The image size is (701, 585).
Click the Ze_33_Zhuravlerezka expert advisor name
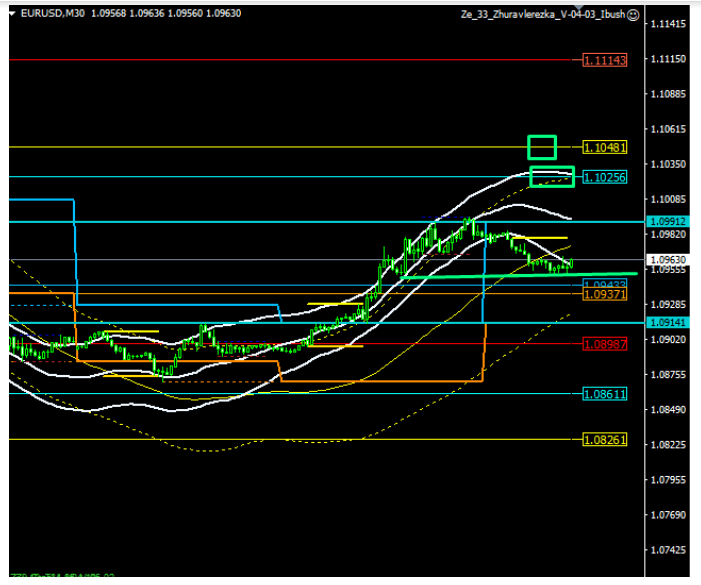pyautogui.click(x=543, y=14)
